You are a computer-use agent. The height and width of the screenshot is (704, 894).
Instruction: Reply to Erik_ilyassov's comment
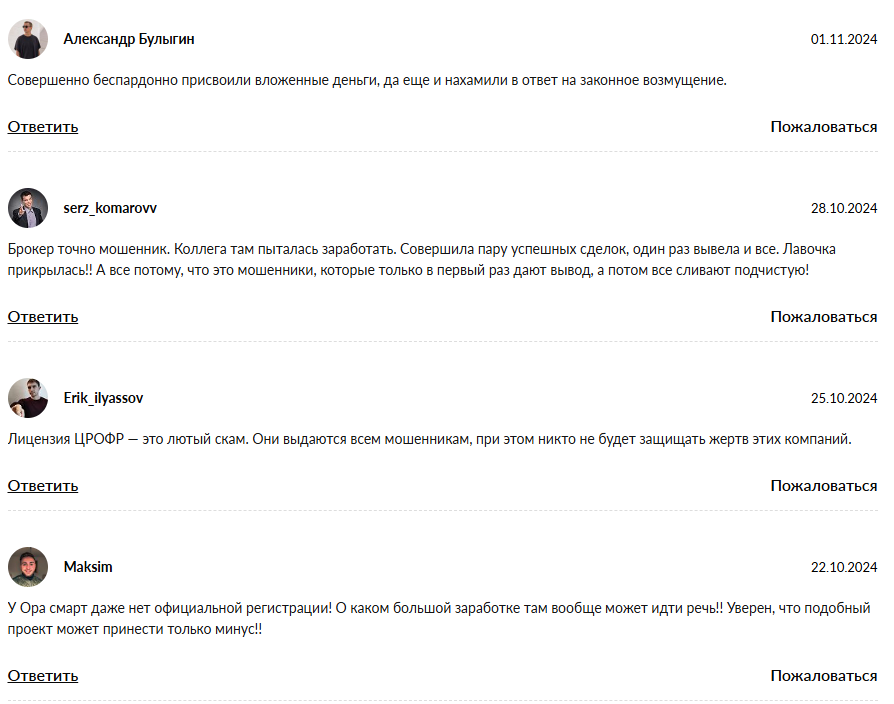[43, 486]
